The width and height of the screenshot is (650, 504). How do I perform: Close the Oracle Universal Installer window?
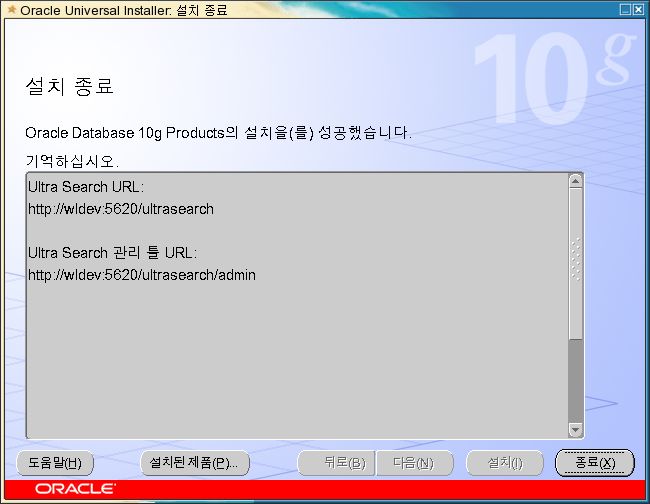point(638,10)
